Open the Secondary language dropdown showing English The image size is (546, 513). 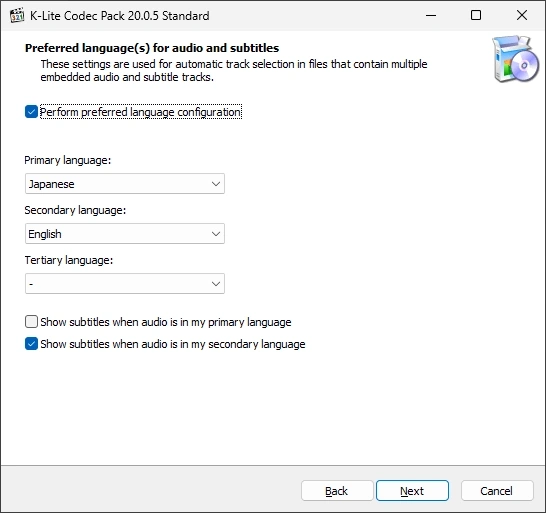point(125,234)
